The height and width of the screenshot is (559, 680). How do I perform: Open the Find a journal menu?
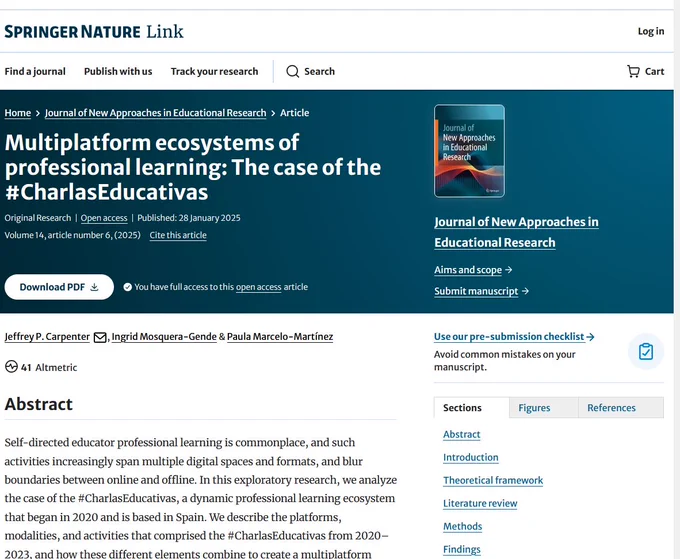click(35, 71)
